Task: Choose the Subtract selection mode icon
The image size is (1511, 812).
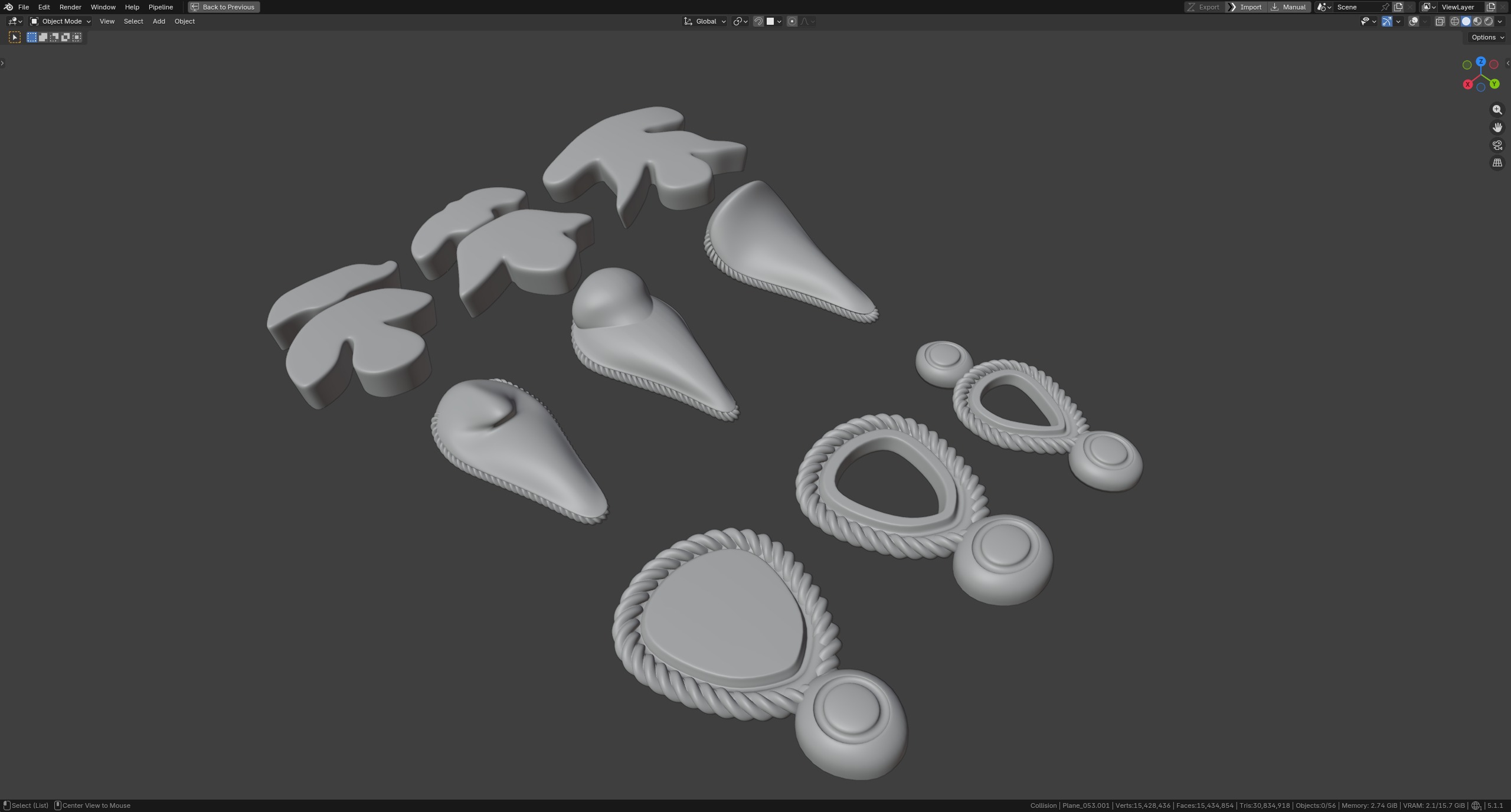Action: click(x=54, y=37)
